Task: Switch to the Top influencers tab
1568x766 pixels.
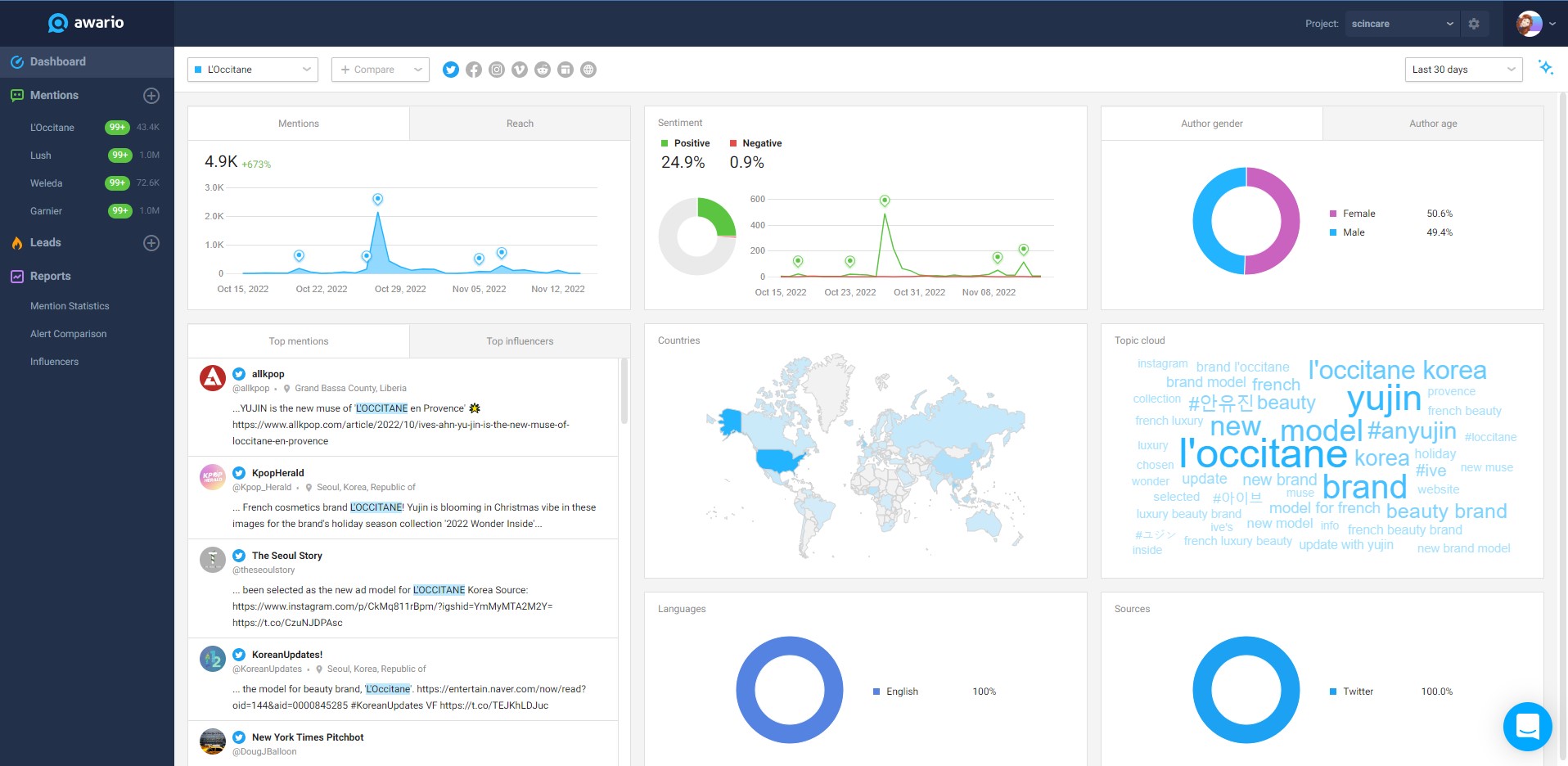Action: pos(520,341)
